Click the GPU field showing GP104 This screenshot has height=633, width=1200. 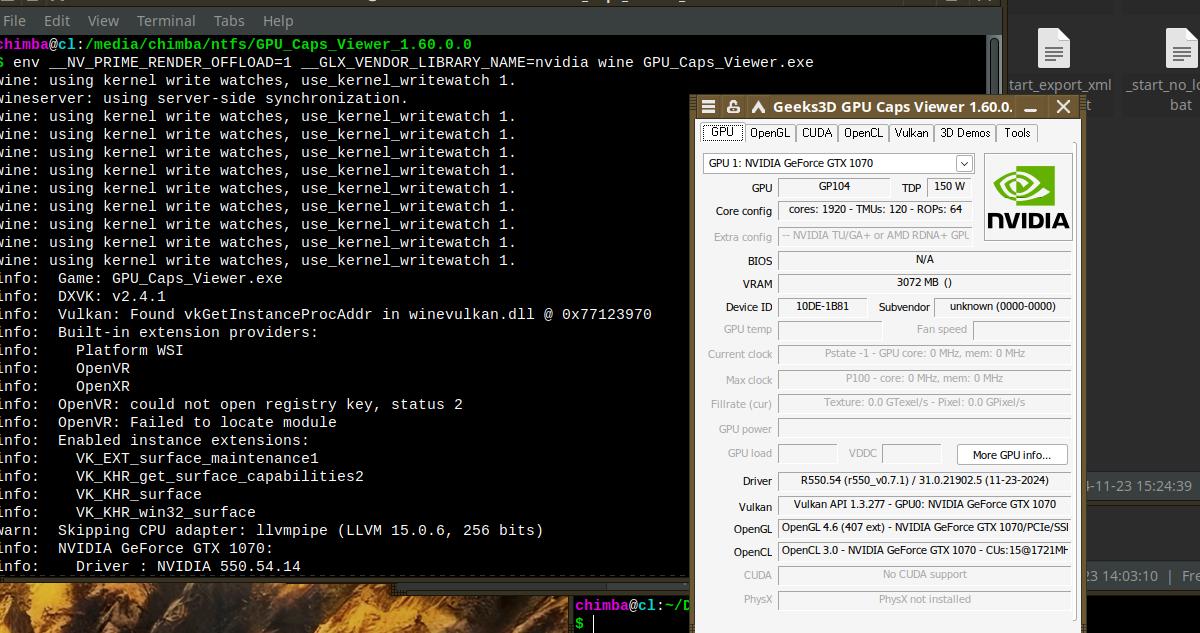point(834,187)
